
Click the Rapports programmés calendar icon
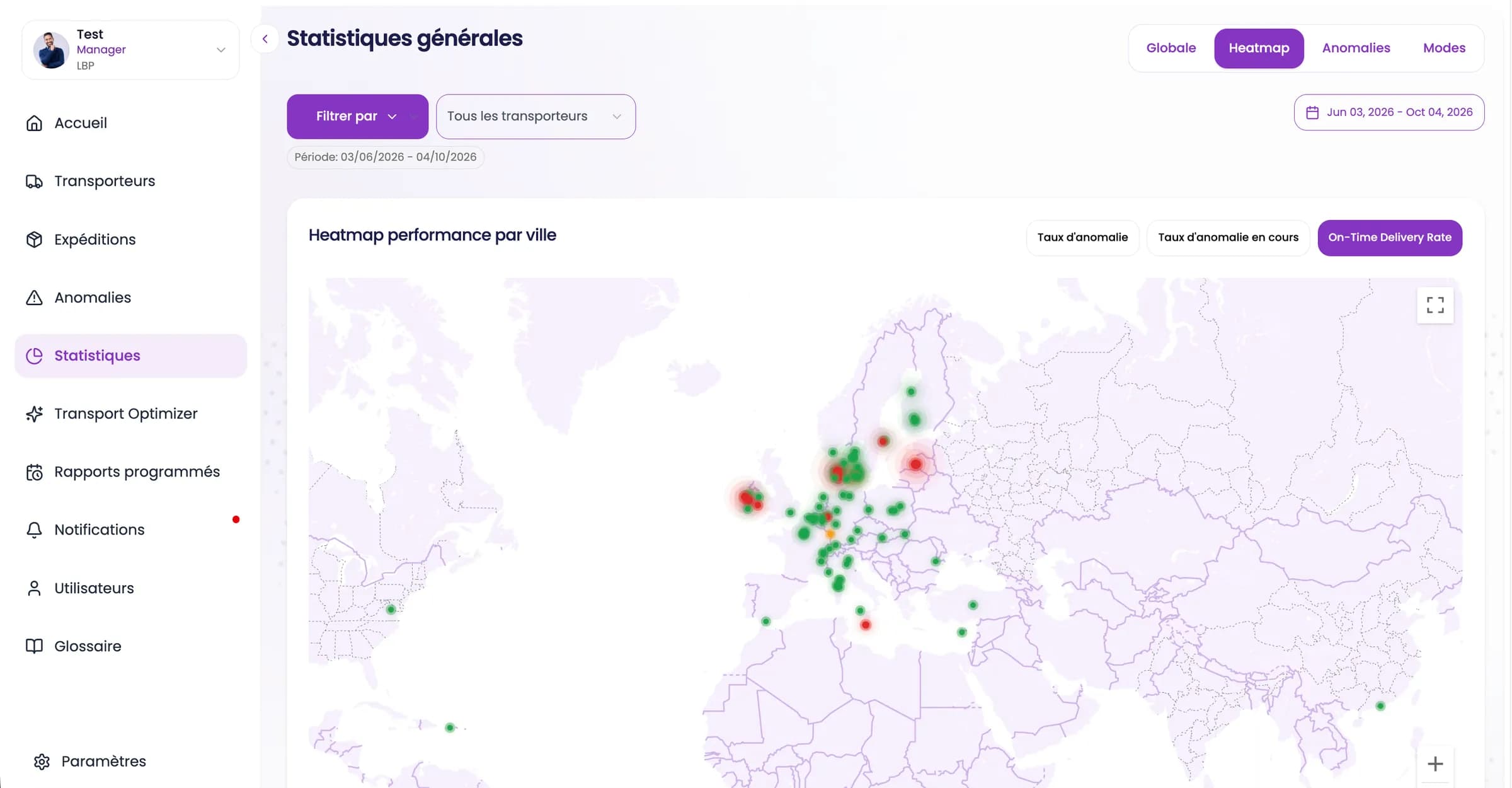coord(34,472)
